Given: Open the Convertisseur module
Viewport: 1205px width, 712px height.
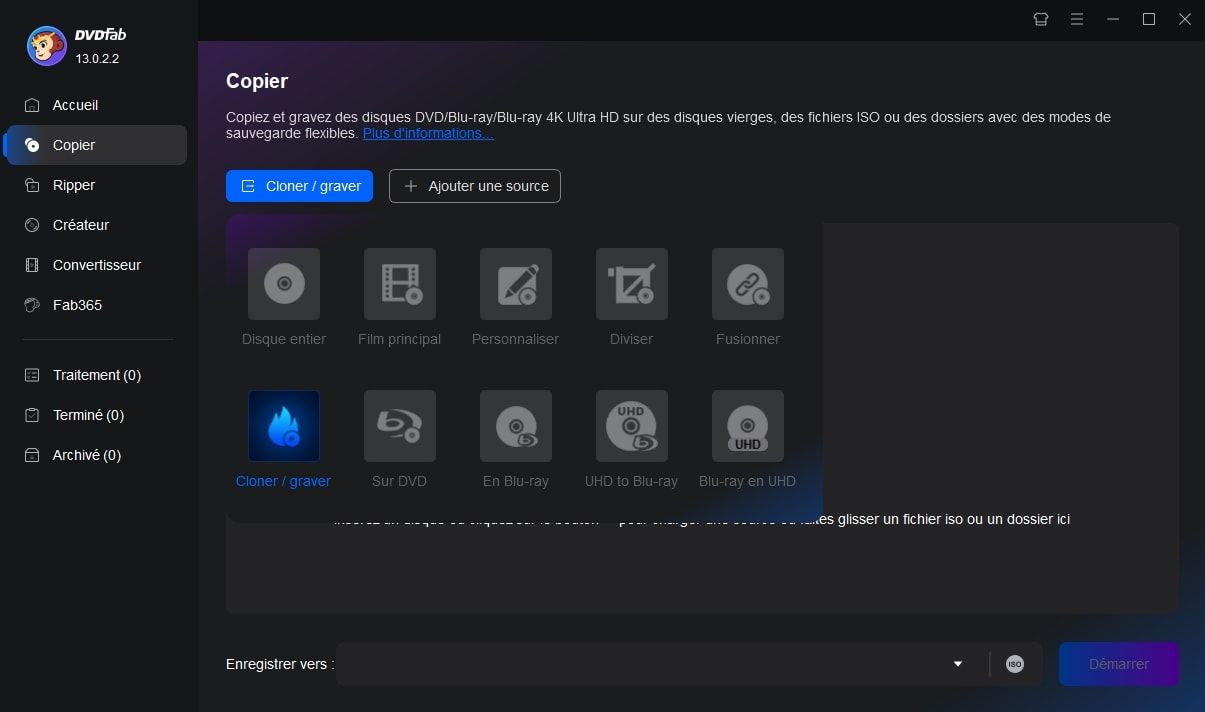Looking at the screenshot, I should 96,265.
